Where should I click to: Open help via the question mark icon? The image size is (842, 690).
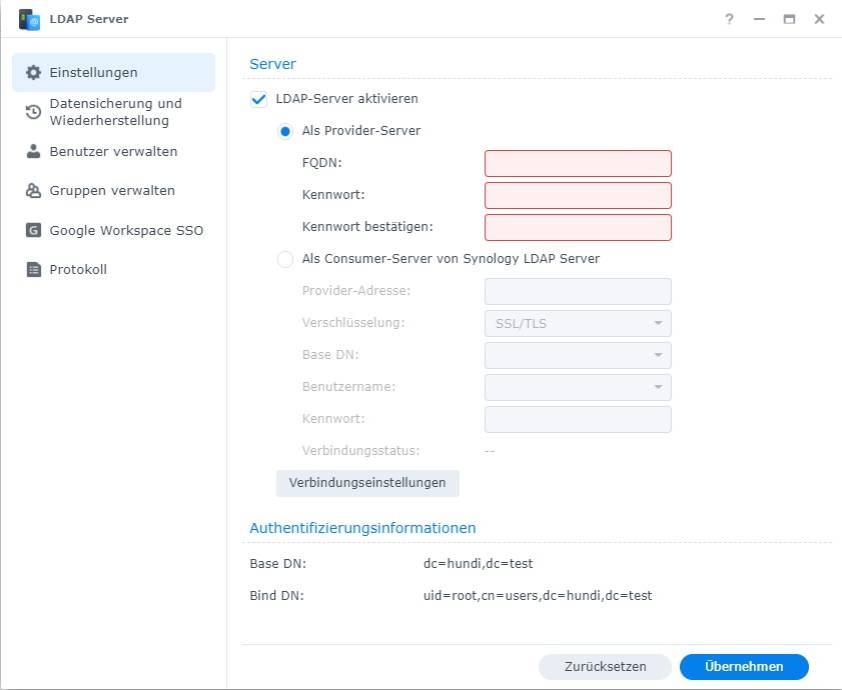(x=730, y=19)
